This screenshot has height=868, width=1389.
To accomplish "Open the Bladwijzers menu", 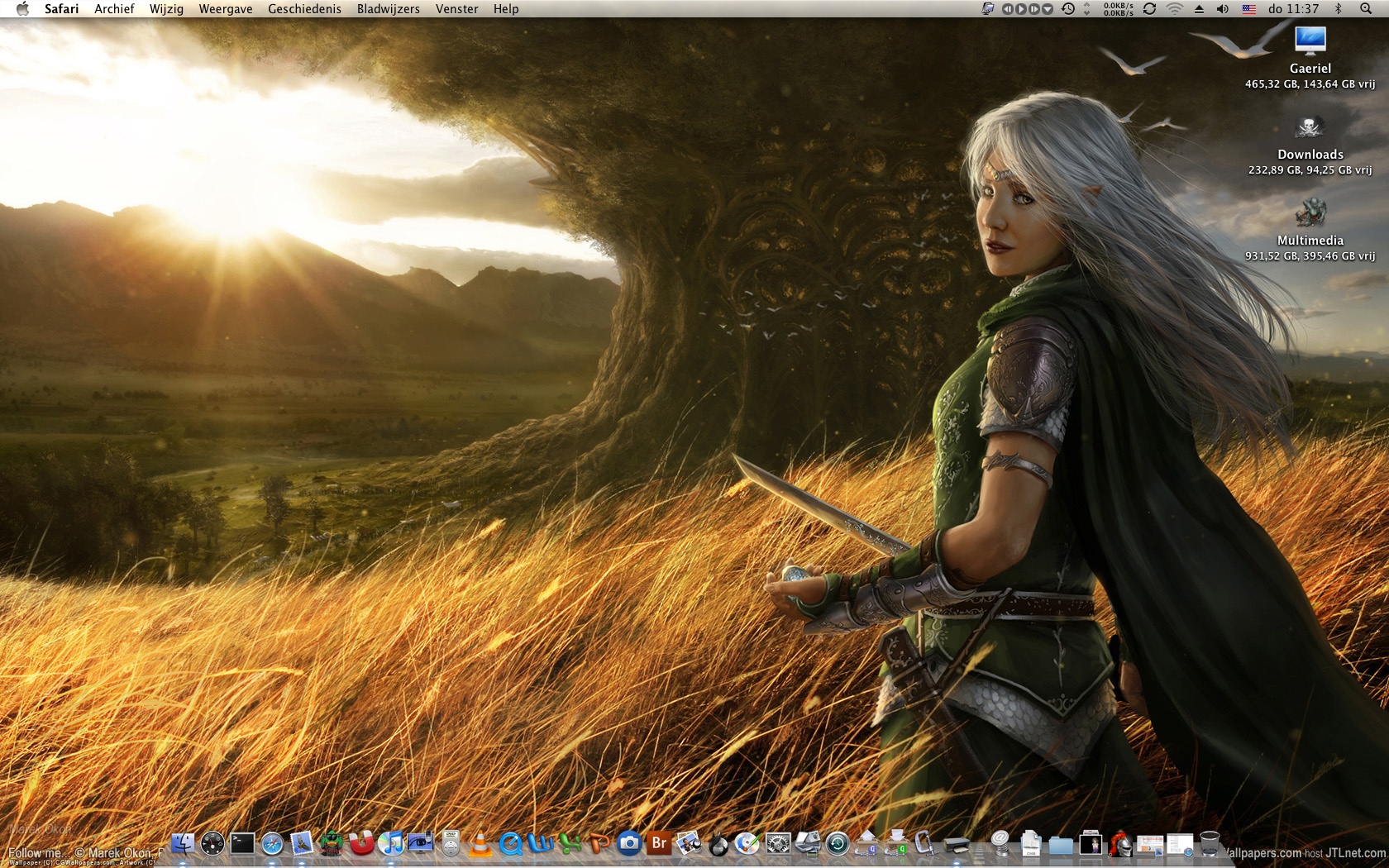I will pos(388,9).
